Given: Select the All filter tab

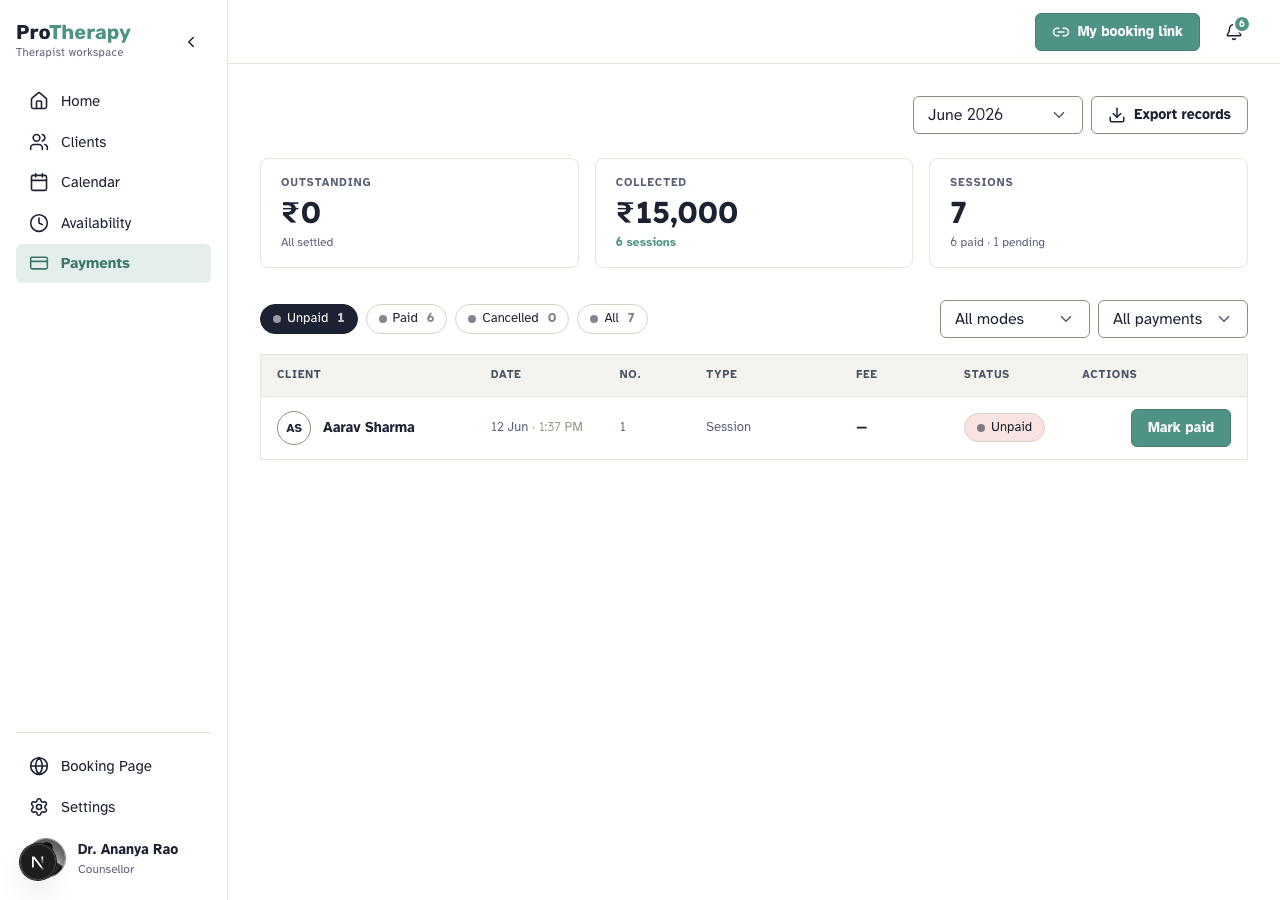Looking at the screenshot, I should 612,319.
